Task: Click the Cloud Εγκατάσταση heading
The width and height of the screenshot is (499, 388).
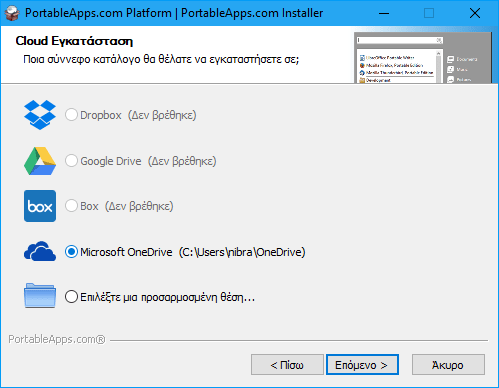Action: click(x=74, y=41)
